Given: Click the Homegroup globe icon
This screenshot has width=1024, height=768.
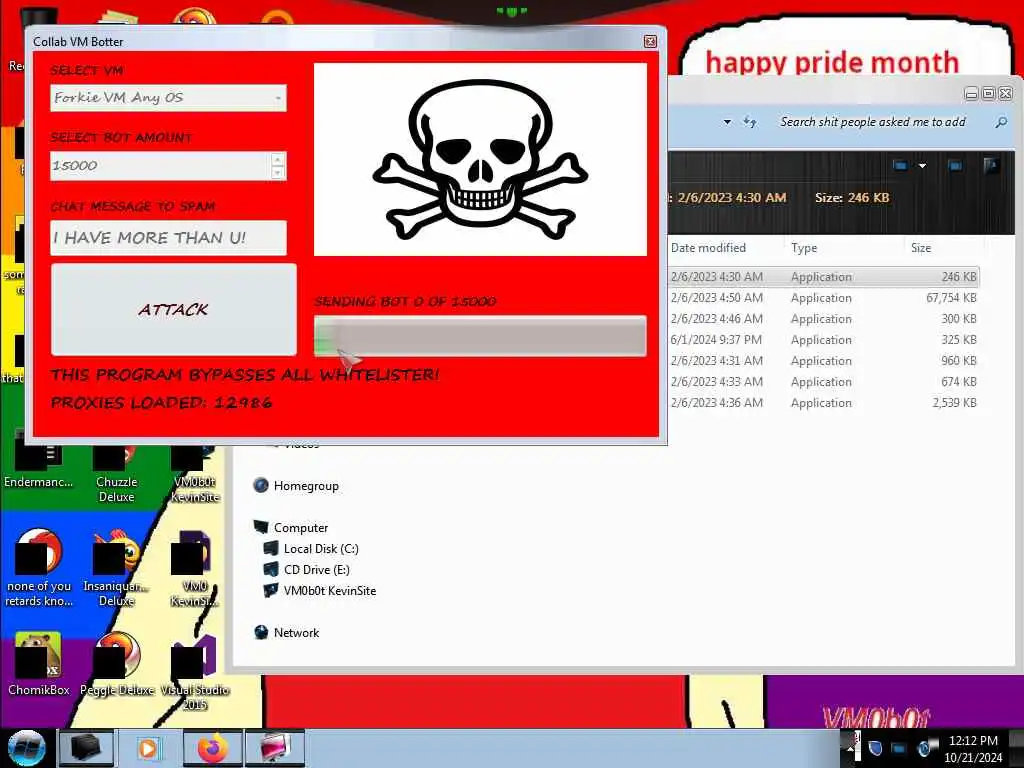Looking at the screenshot, I should point(261,485).
